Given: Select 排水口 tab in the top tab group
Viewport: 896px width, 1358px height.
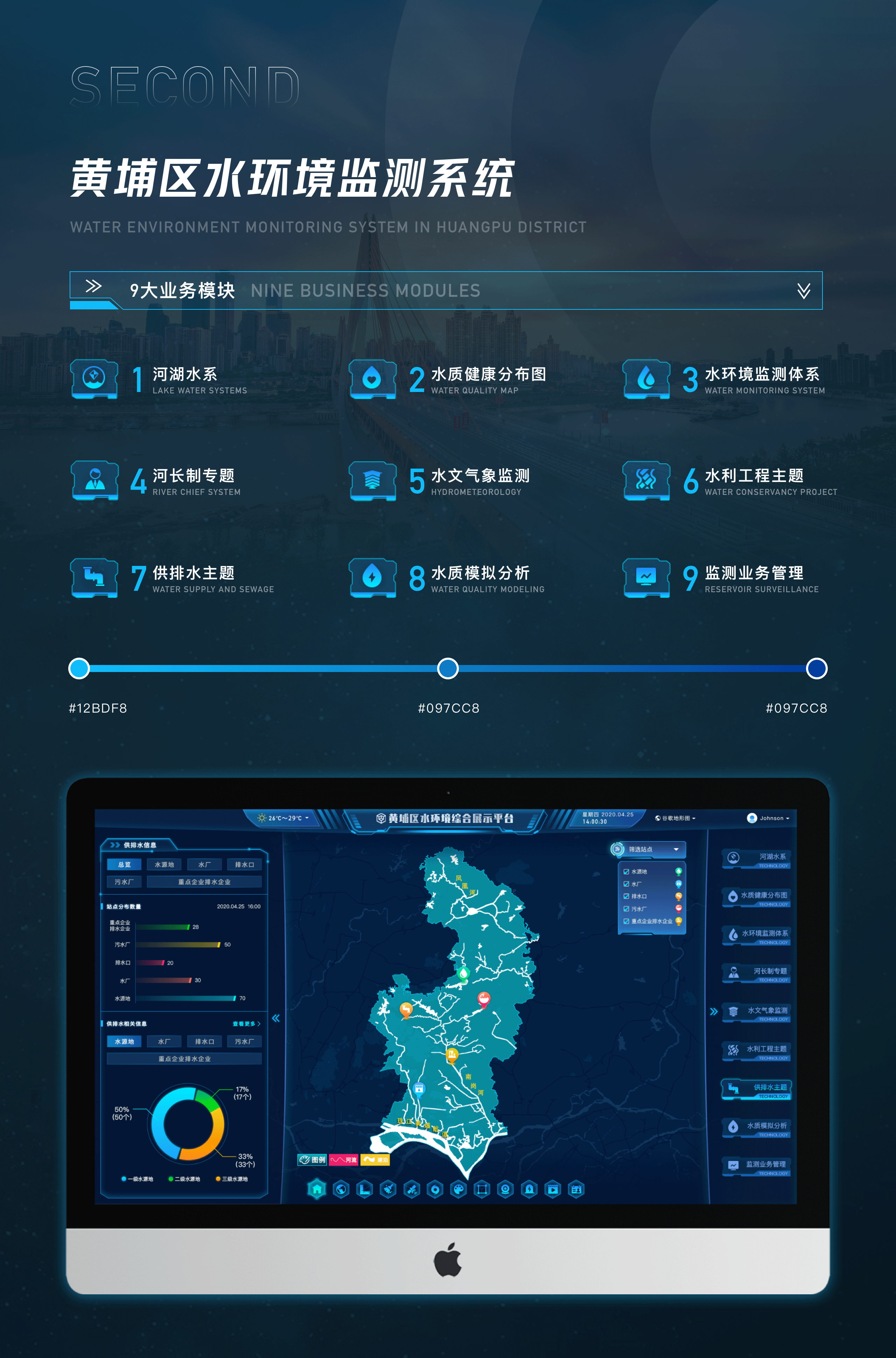Looking at the screenshot, I should pyautogui.click(x=245, y=864).
